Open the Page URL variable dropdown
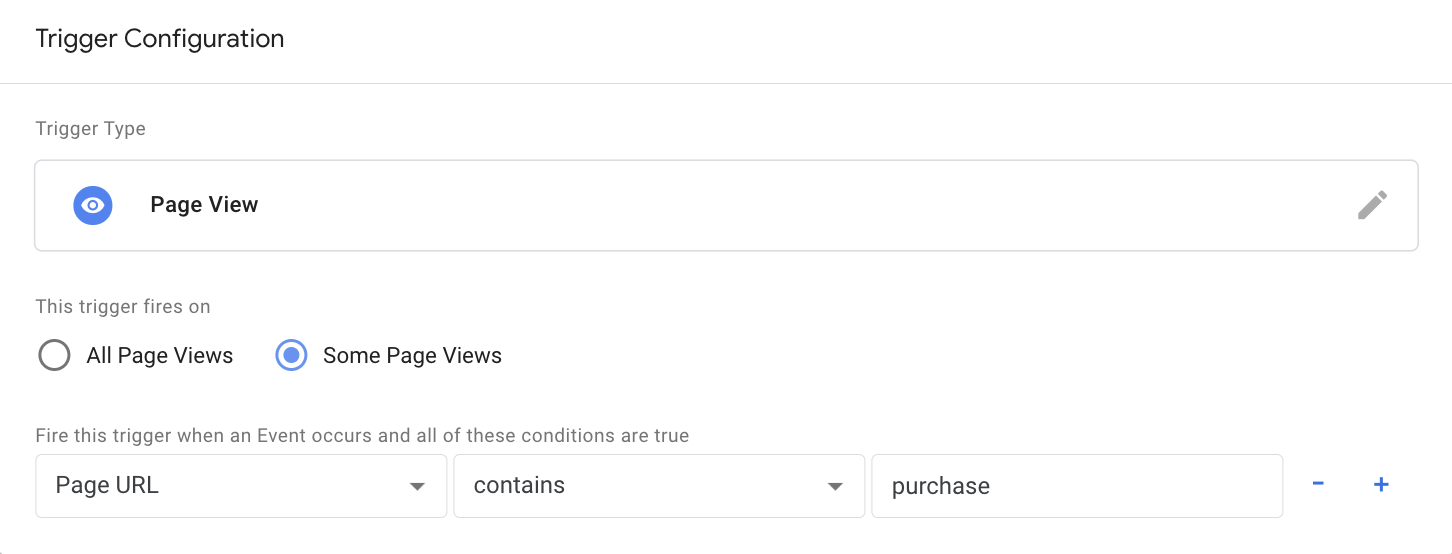 [241, 486]
